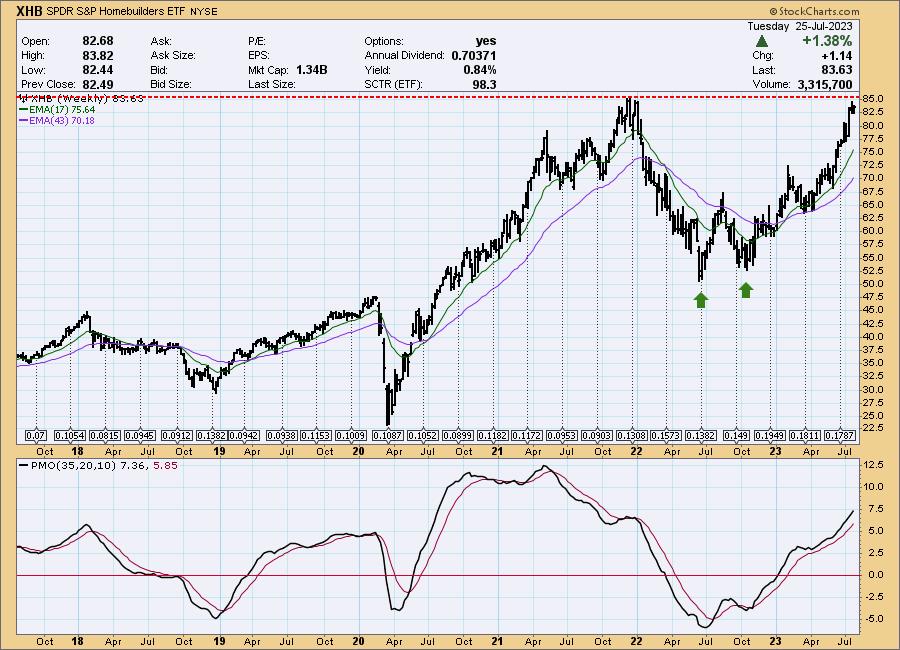Viewport: 900px width, 650px height.
Task: Click the dividend box 0.149
Action: pos(736,436)
